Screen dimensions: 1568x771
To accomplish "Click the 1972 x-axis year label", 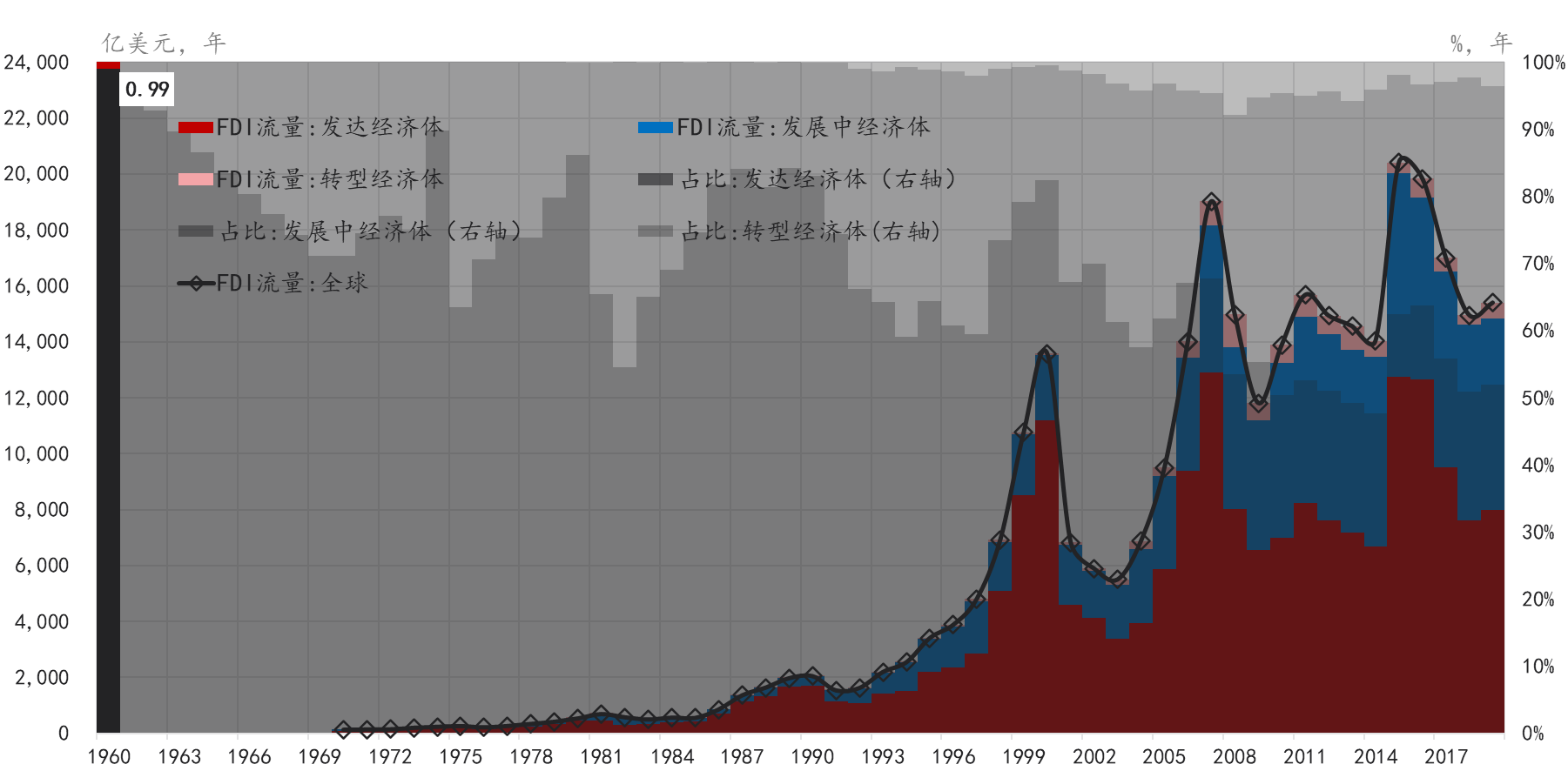I will click(390, 756).
